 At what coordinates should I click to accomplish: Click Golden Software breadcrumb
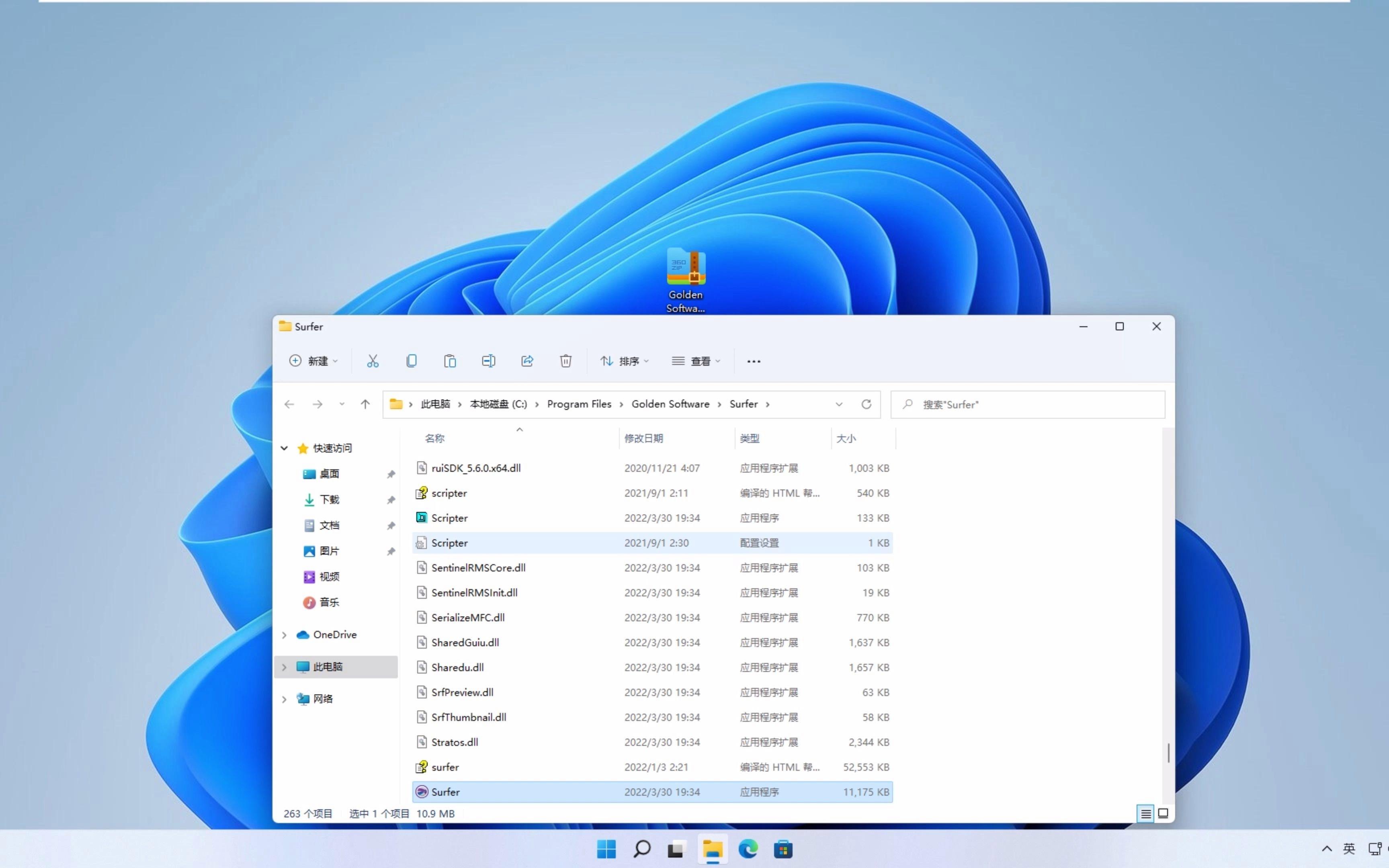(670, 404)
